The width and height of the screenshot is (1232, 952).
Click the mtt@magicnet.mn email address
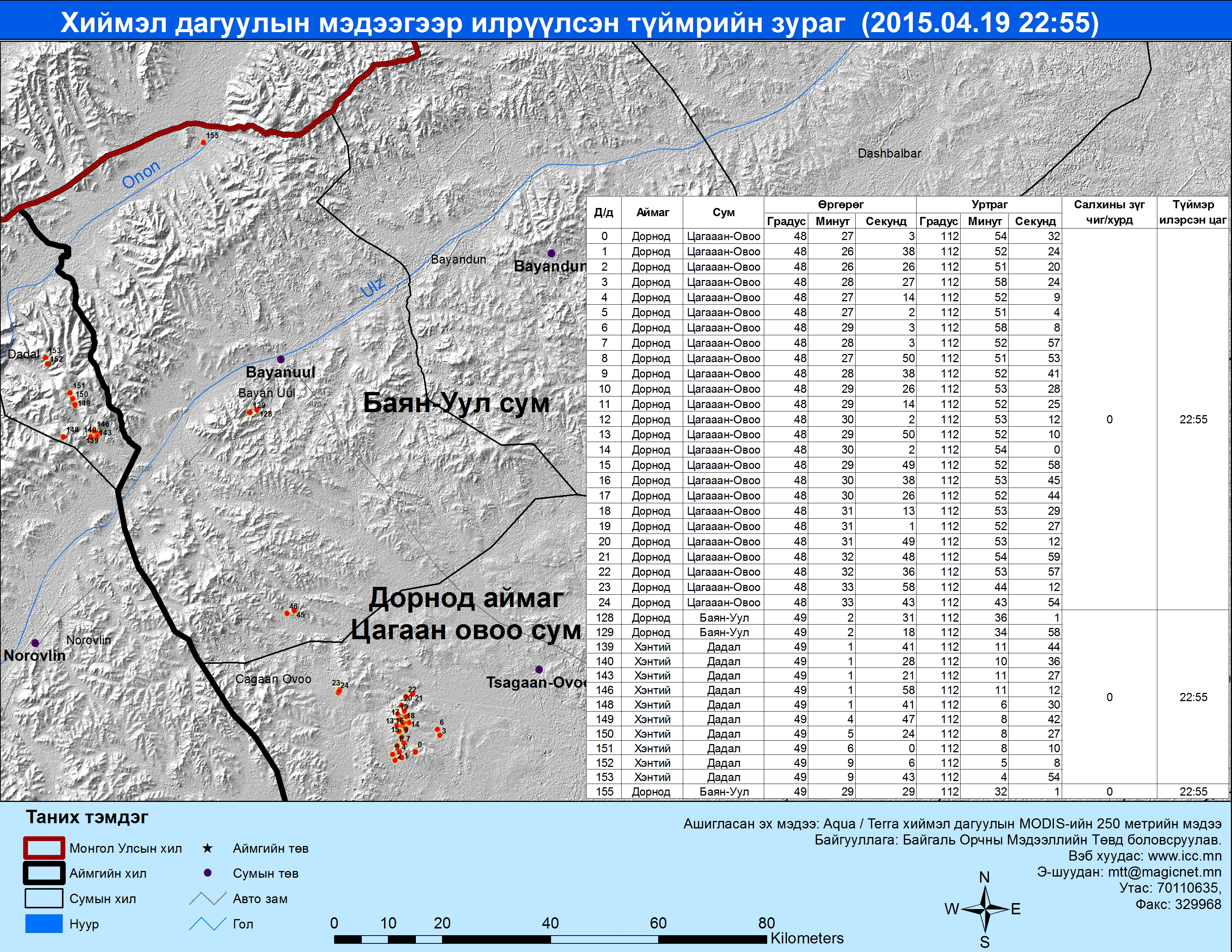[1164, 872]
